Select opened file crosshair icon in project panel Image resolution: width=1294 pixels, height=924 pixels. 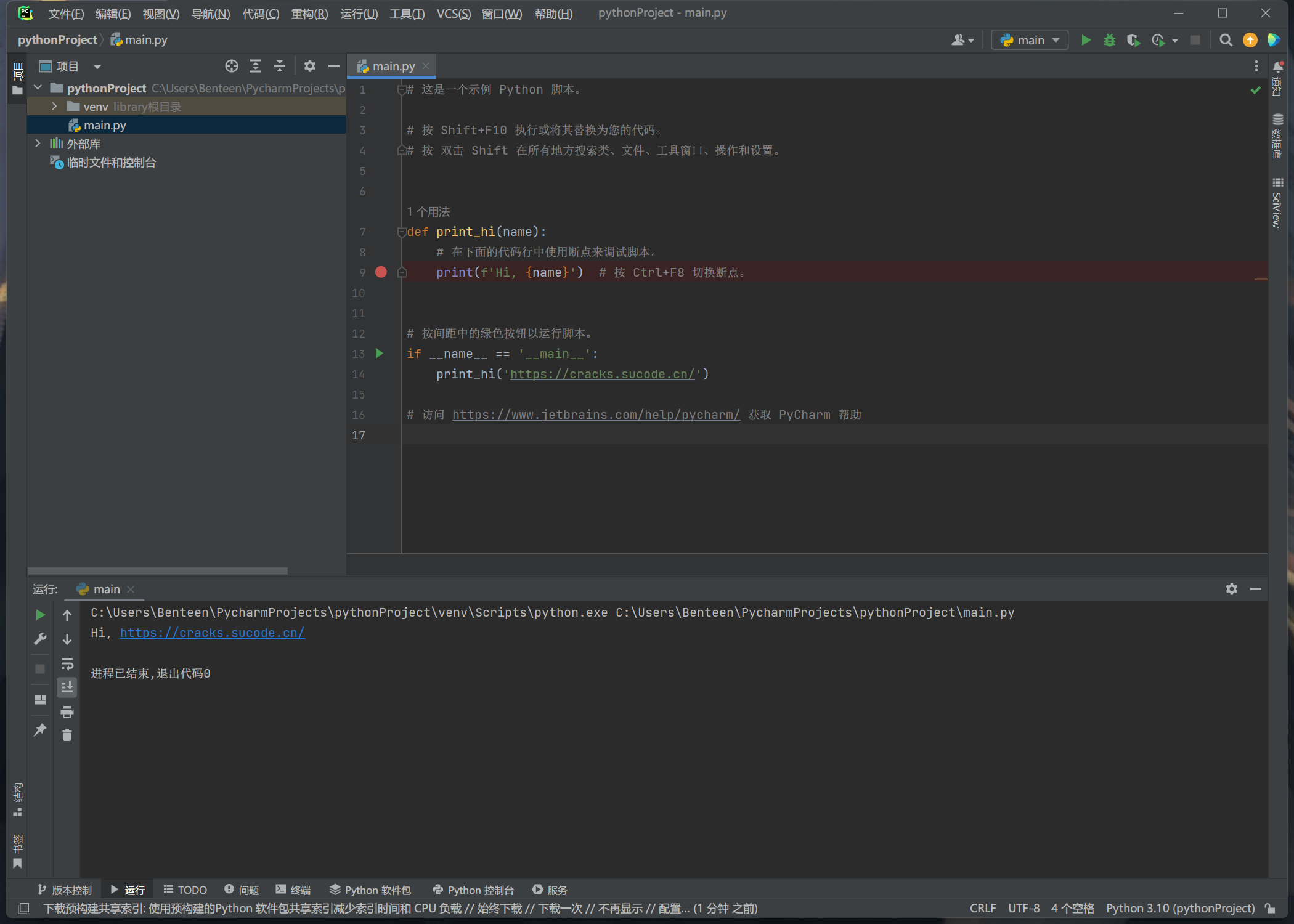click(231, 66)
